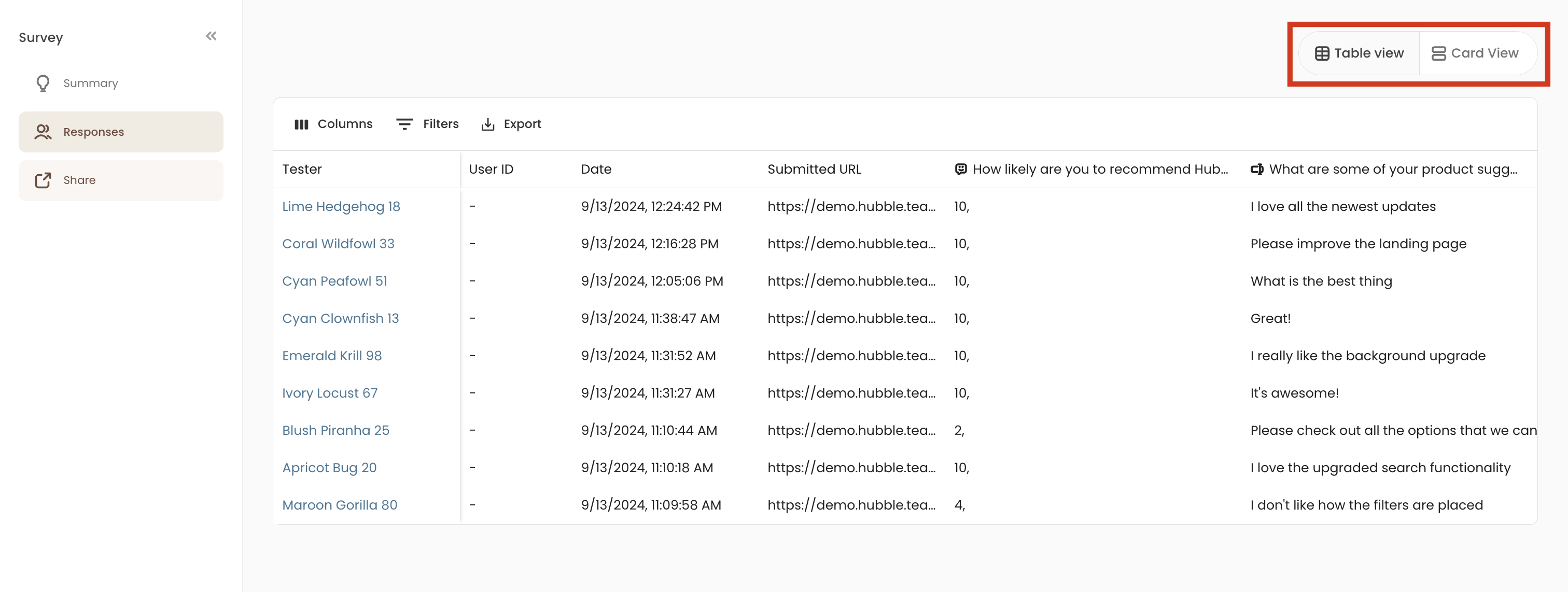Click 'What is the best thing' response
Screen dimensions: 1568x592
pos(1321,281)
